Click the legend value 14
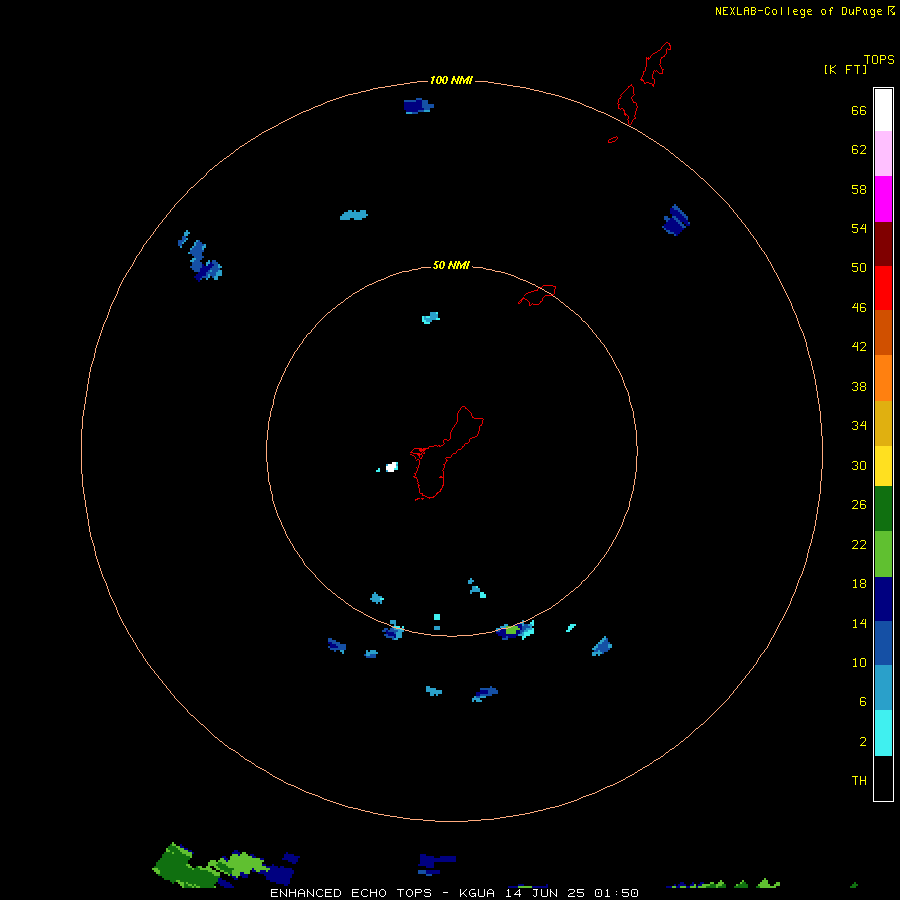 [859, 623]
